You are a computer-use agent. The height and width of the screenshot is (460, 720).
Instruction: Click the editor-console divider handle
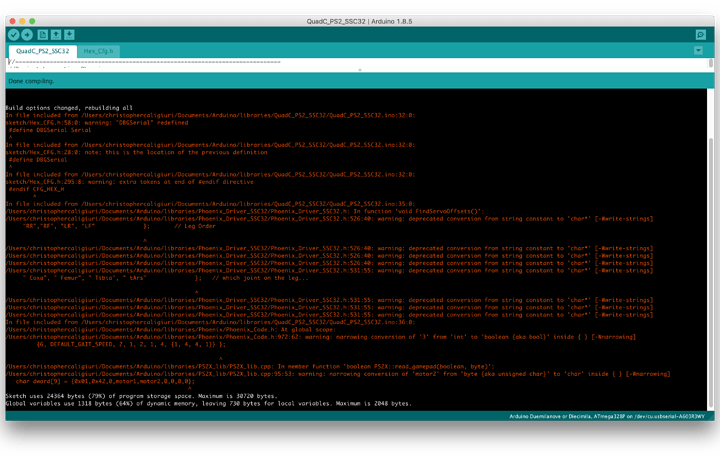click(x=360, y=70)
